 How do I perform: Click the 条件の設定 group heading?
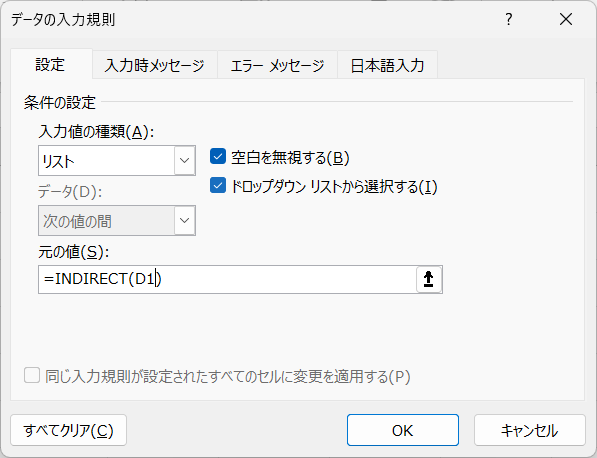tap(60, 102)
